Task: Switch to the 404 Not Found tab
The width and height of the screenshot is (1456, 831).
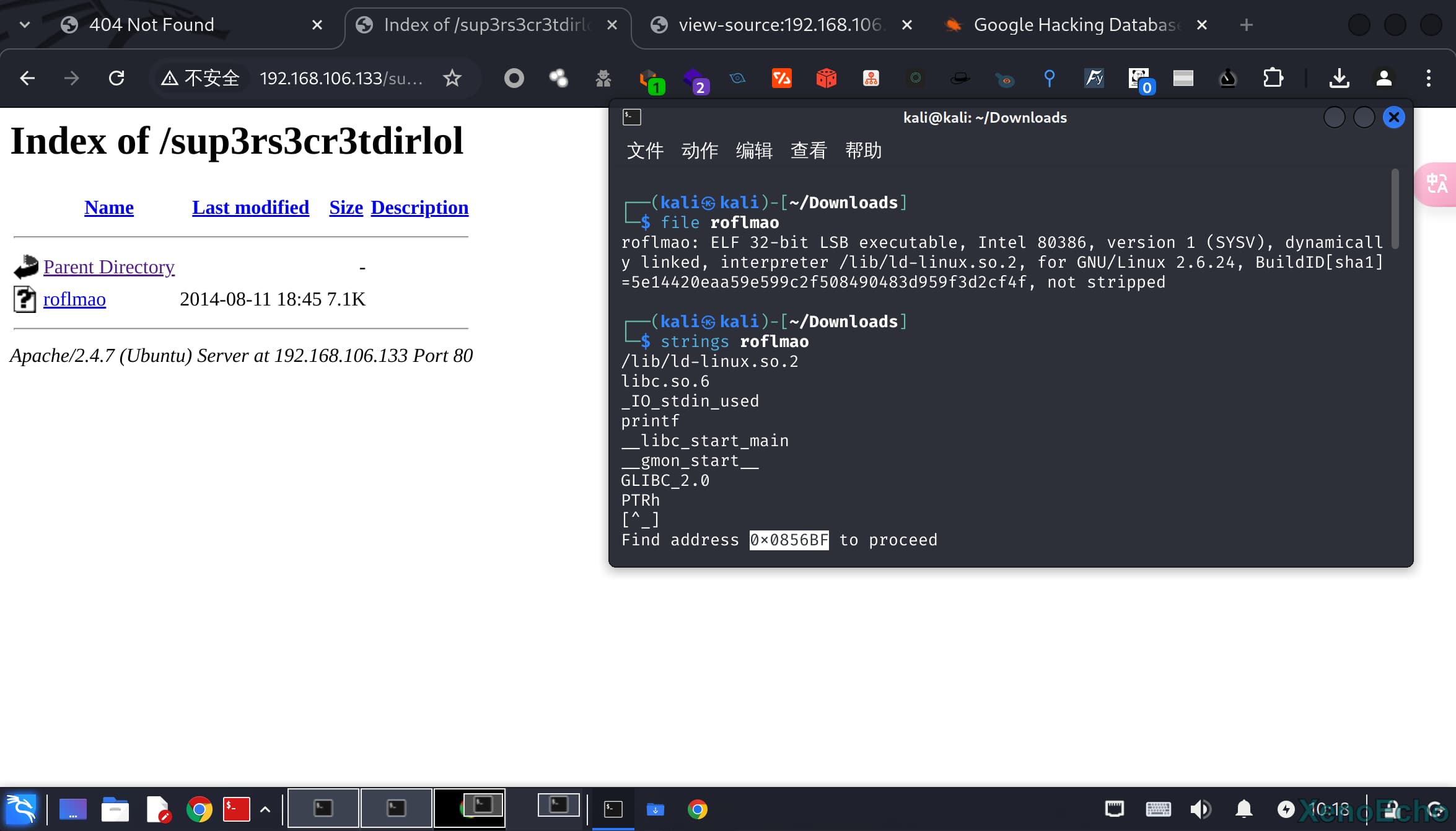Action: [152, 25]
